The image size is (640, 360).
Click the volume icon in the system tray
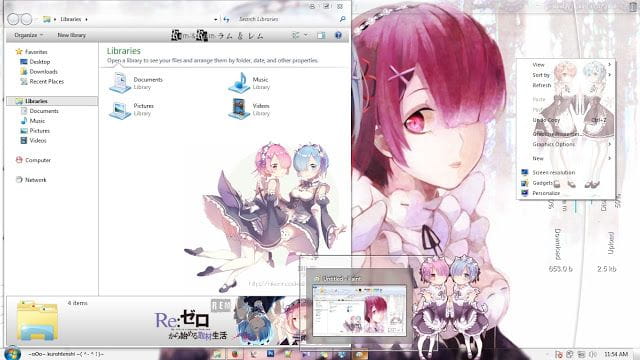coord(593,354)
